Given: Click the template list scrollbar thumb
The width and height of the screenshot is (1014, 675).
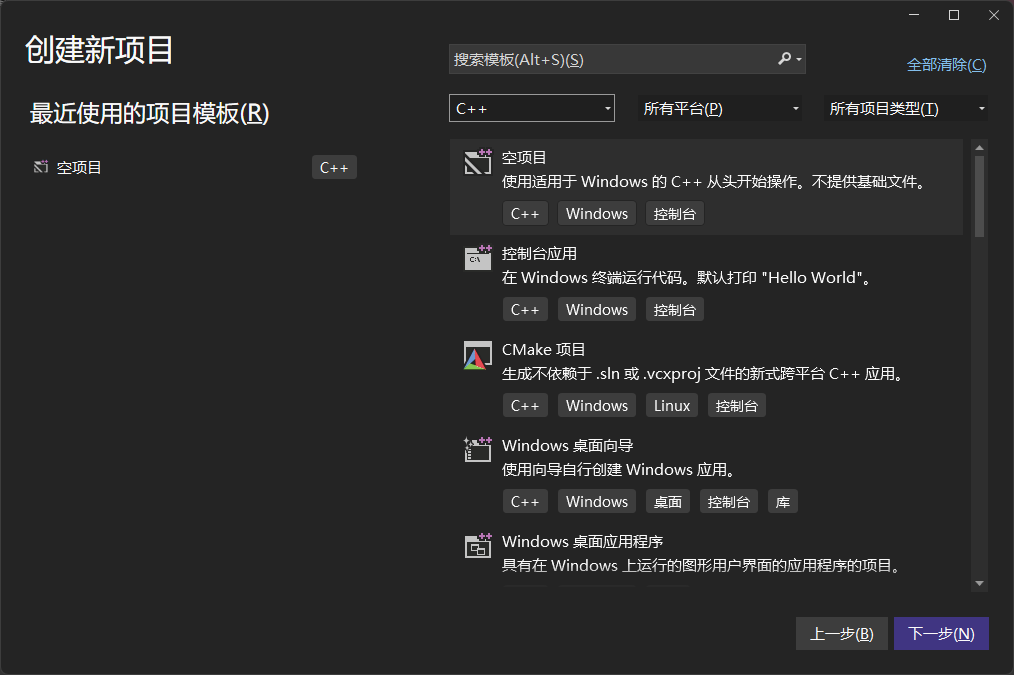Looking at the screenshot, I should tap(979, 196).
